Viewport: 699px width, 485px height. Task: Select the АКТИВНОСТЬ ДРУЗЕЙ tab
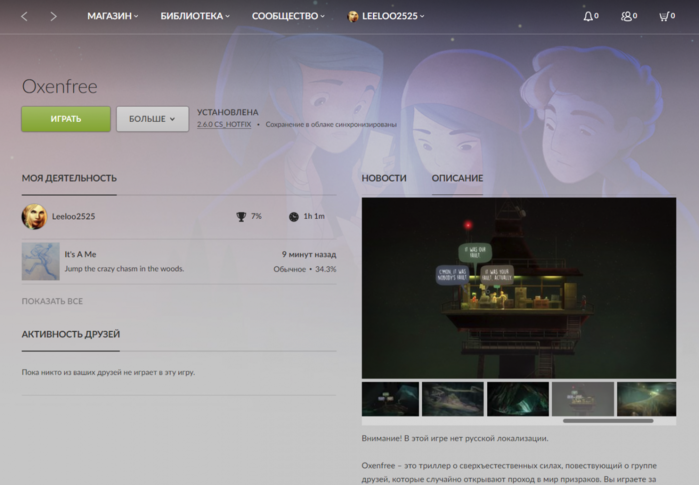pos(70,334)
